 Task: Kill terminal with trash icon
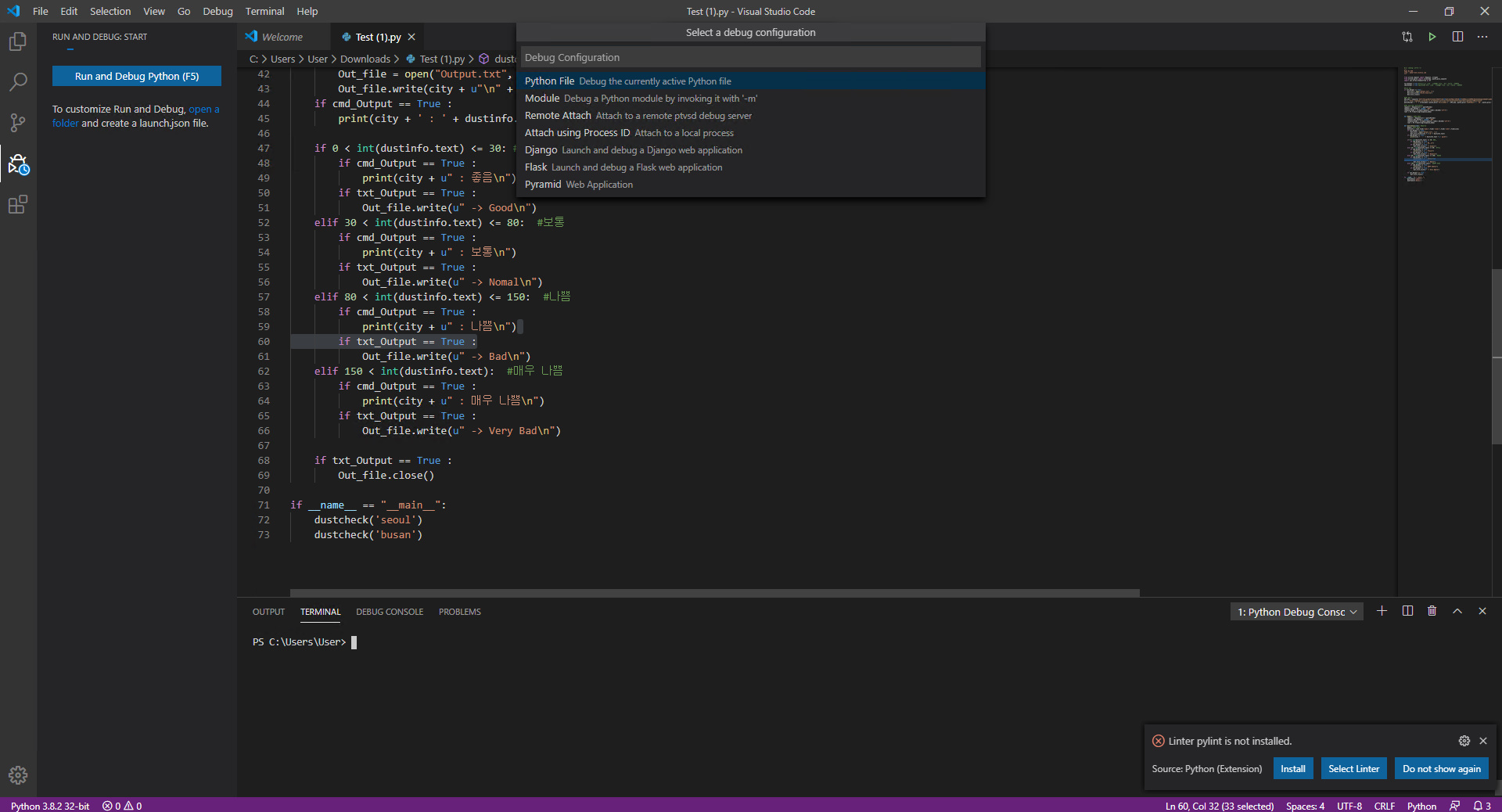point(1432,611)
